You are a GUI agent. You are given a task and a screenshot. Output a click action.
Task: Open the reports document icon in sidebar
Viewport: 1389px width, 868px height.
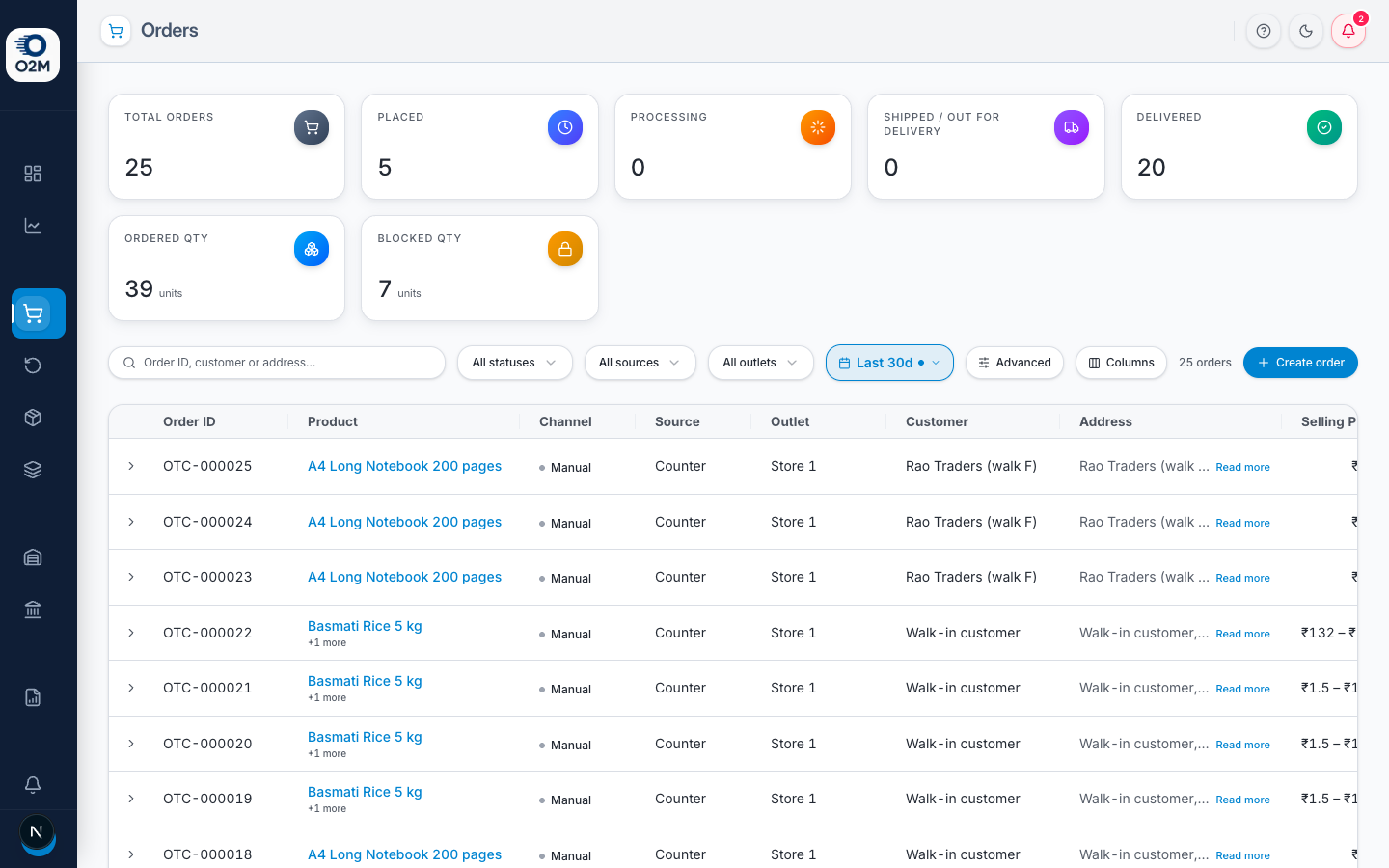[33, 697]
